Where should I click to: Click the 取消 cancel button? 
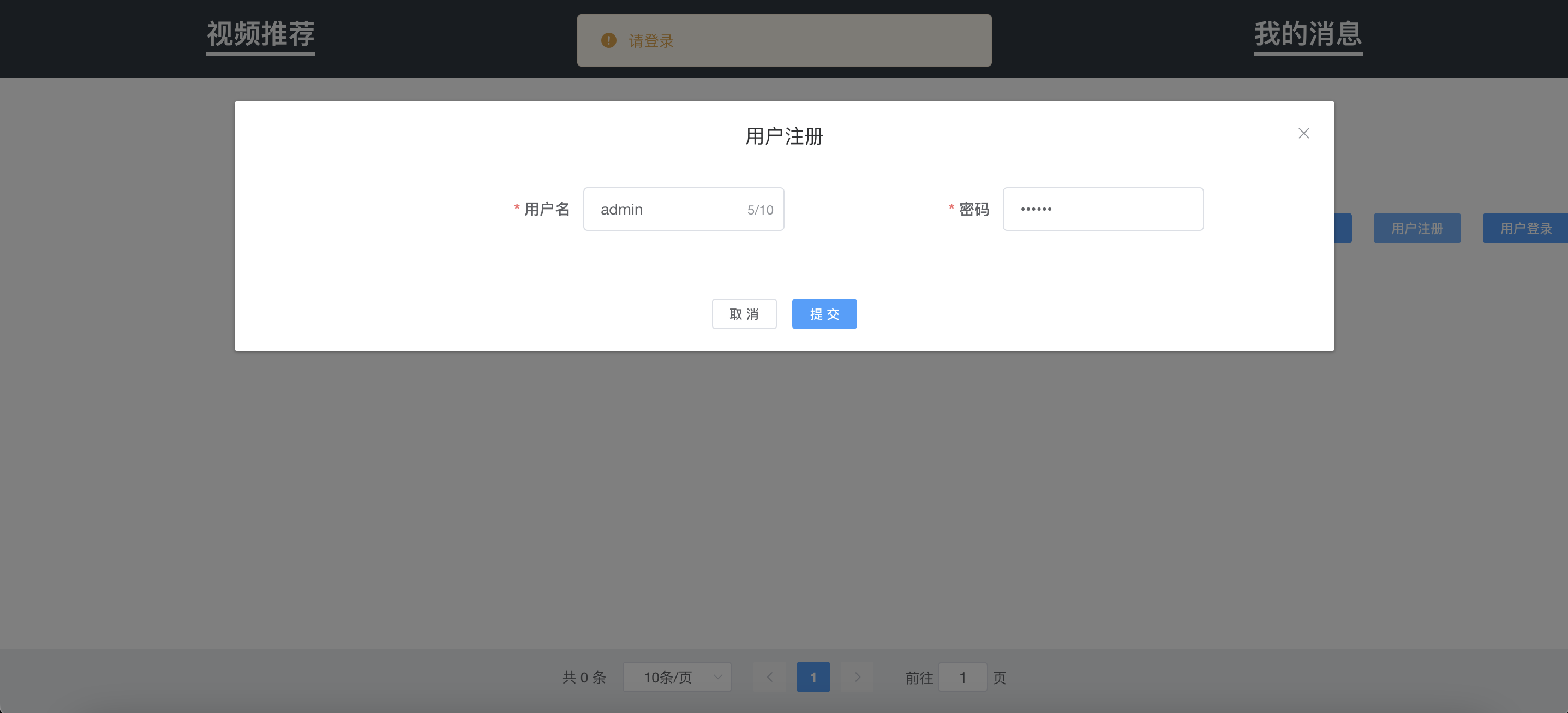pyautogui.click(x=744, y=313)
